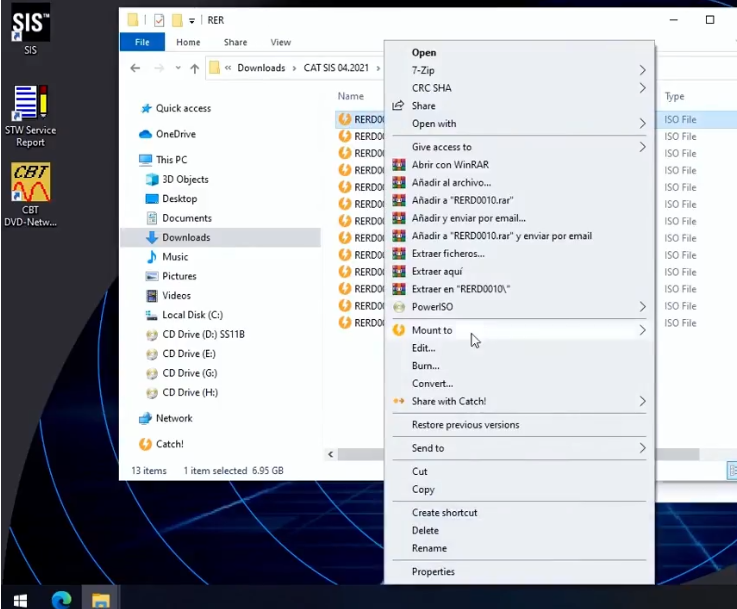Expand the Send to submenu arrow

[643, 448]
